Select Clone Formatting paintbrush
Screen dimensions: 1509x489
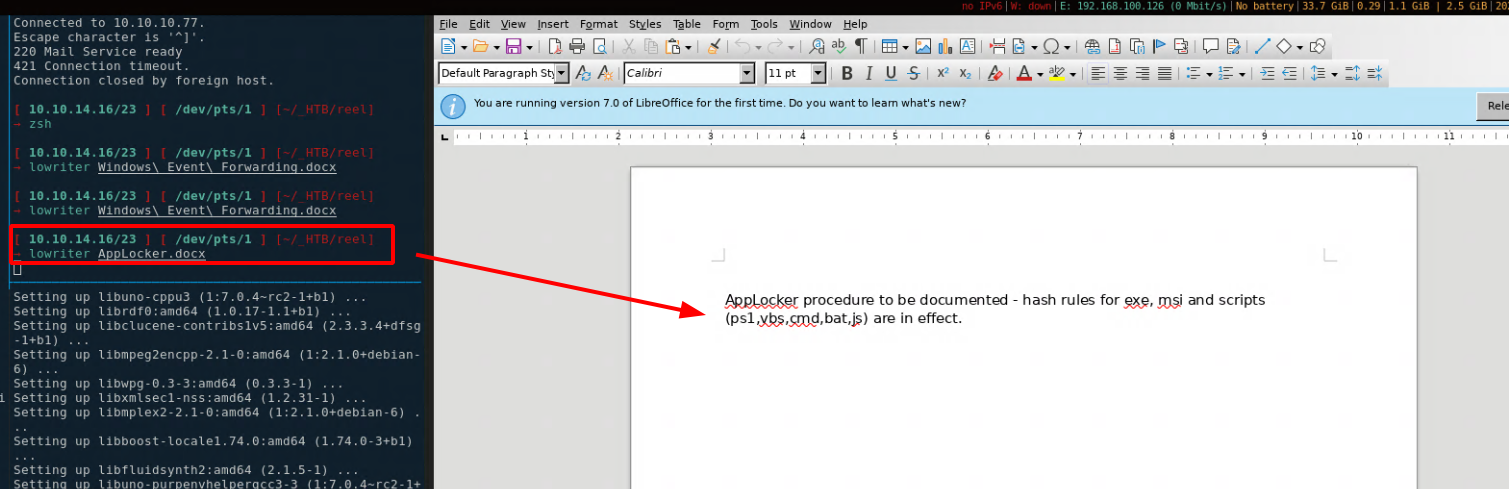(x=714, y=46)
